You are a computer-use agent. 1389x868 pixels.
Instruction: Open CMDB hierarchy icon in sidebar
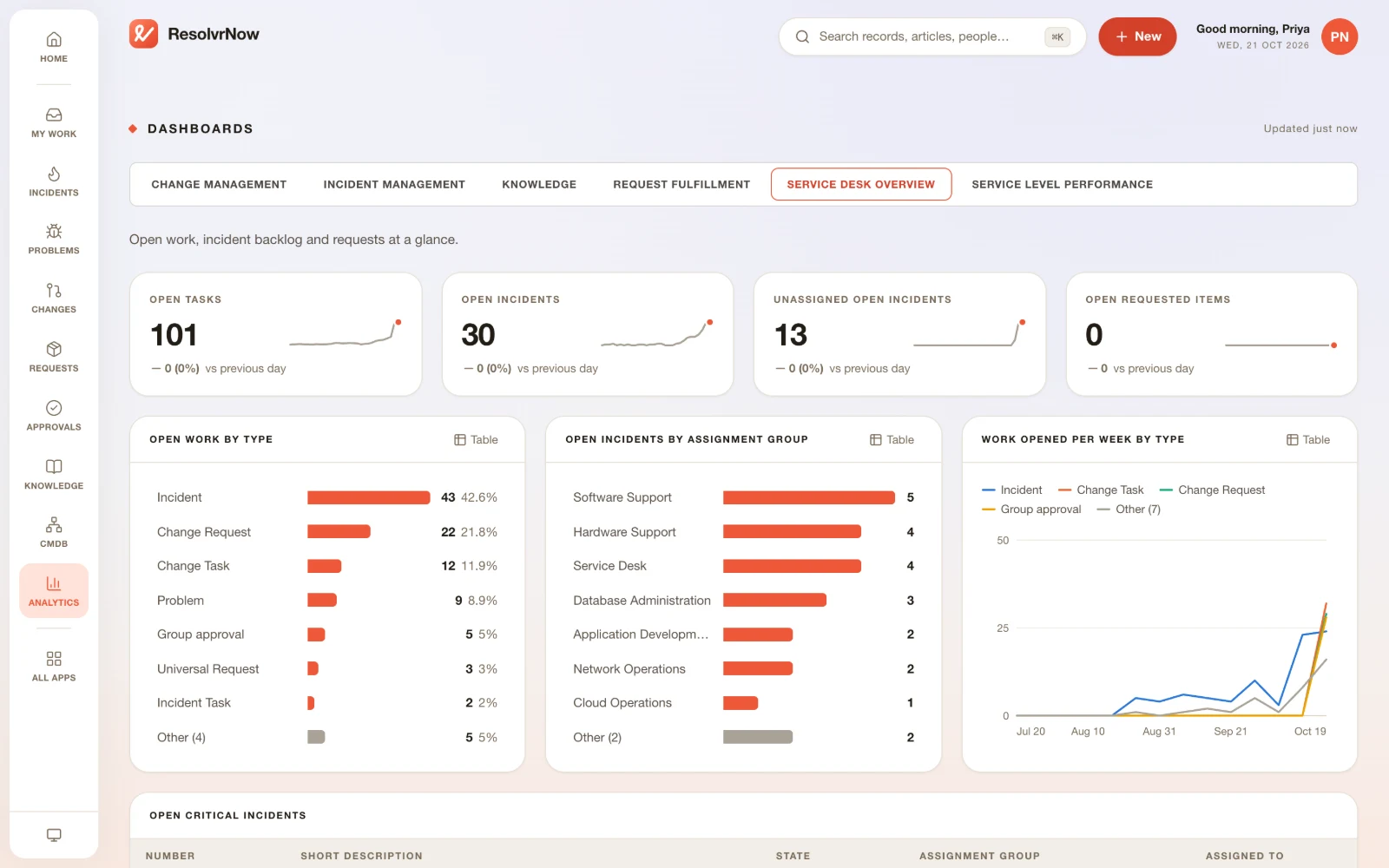[x=54, y=525]
